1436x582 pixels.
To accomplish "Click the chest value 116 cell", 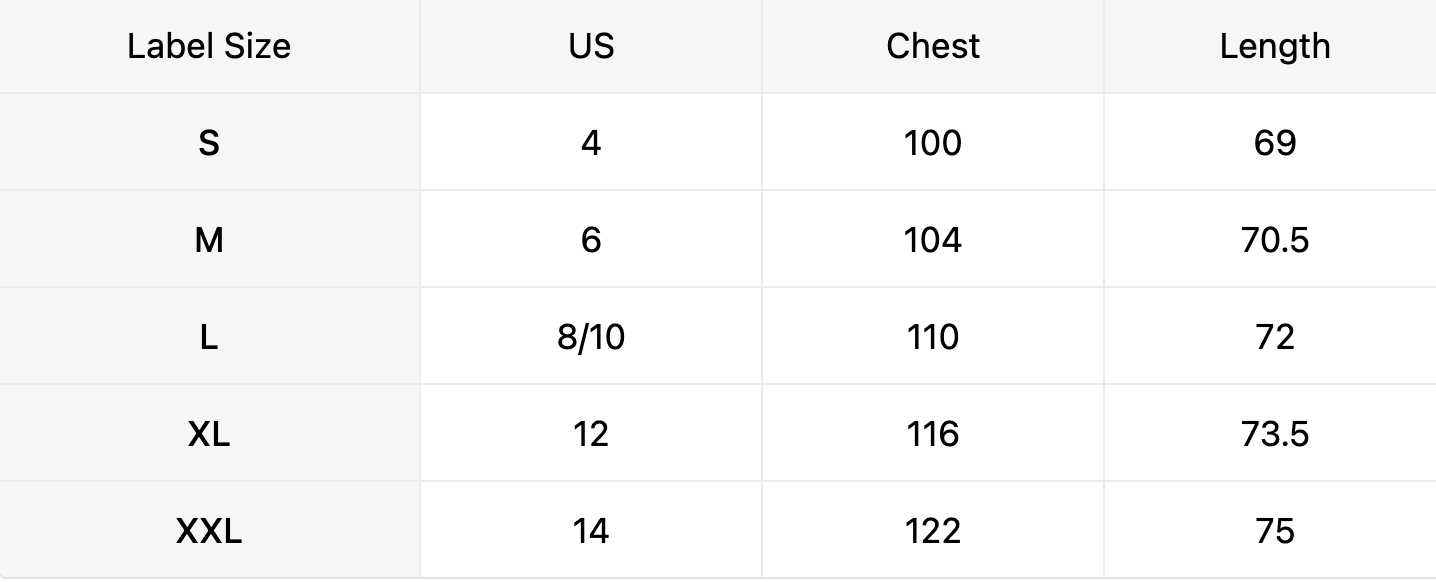I will click(933, 434).
